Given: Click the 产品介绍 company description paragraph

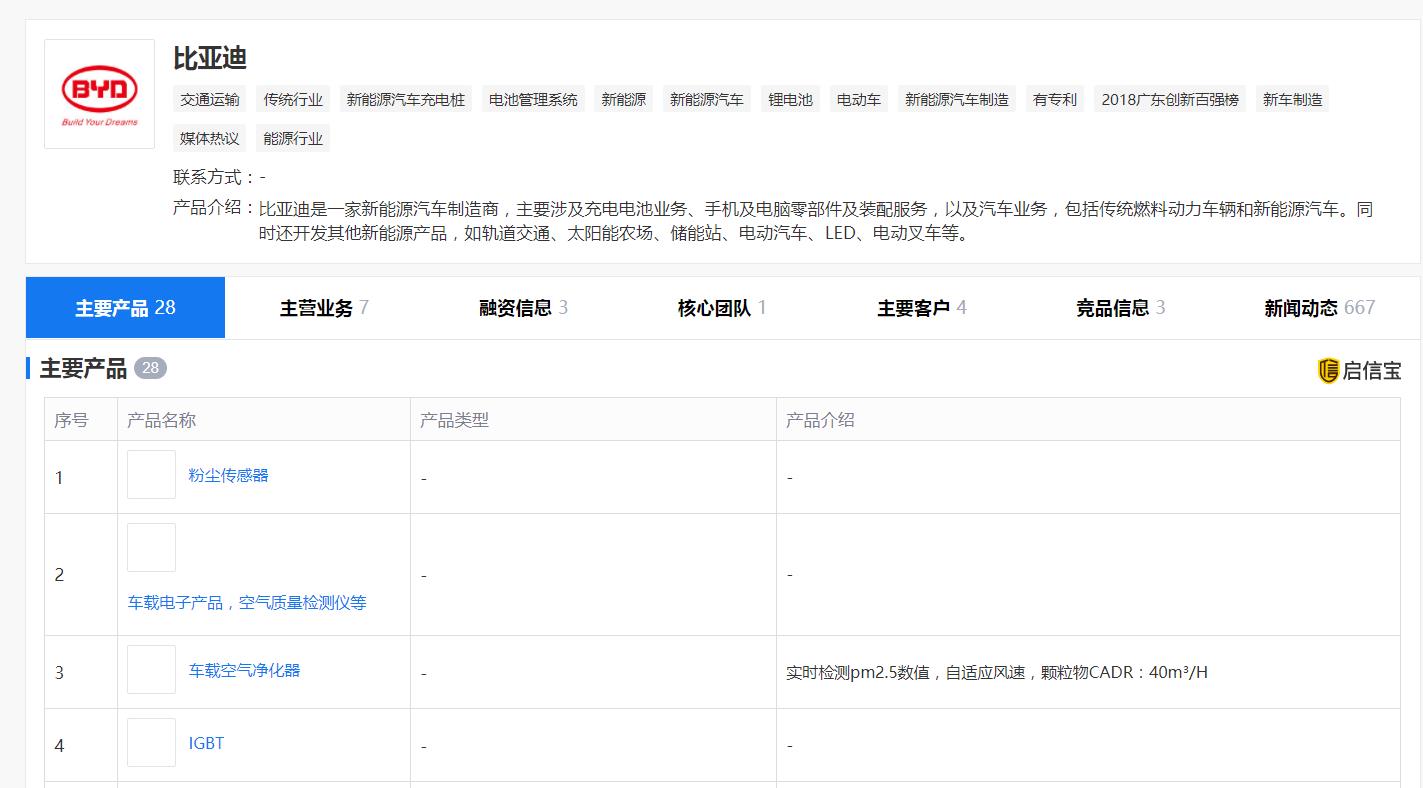Looking at the screenshot, I should 816,222.
